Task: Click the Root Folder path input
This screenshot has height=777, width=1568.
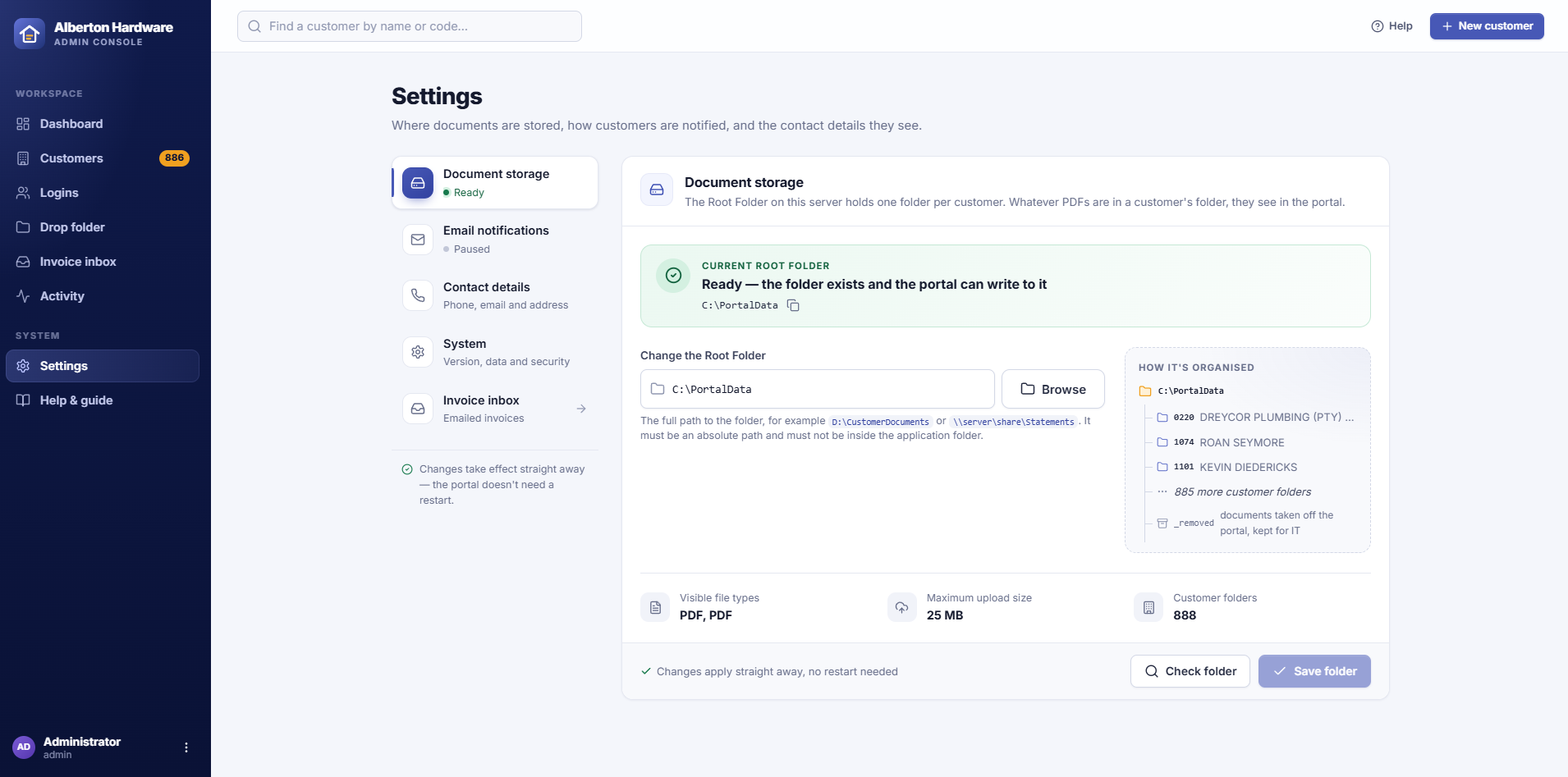Action: [x=818, y=389]
